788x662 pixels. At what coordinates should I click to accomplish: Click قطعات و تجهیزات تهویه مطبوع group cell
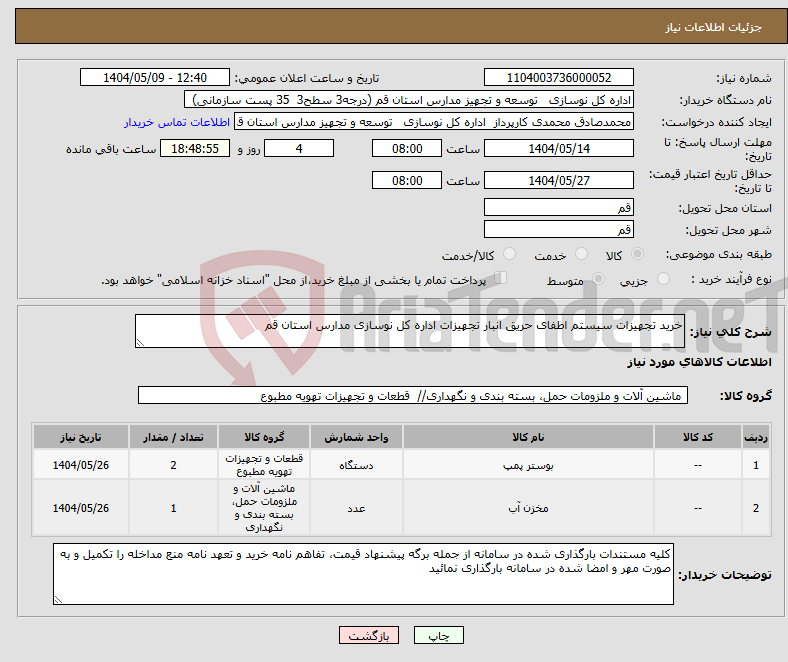pyautogui.click(x=264, y=465)
